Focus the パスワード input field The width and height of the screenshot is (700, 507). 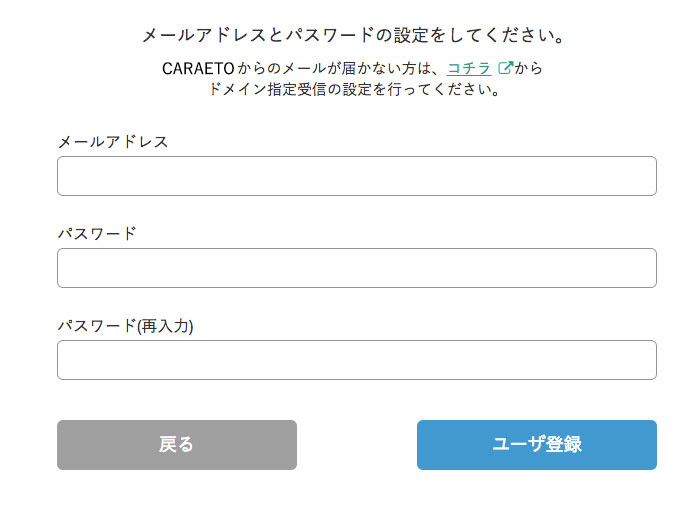coord(357,268)
